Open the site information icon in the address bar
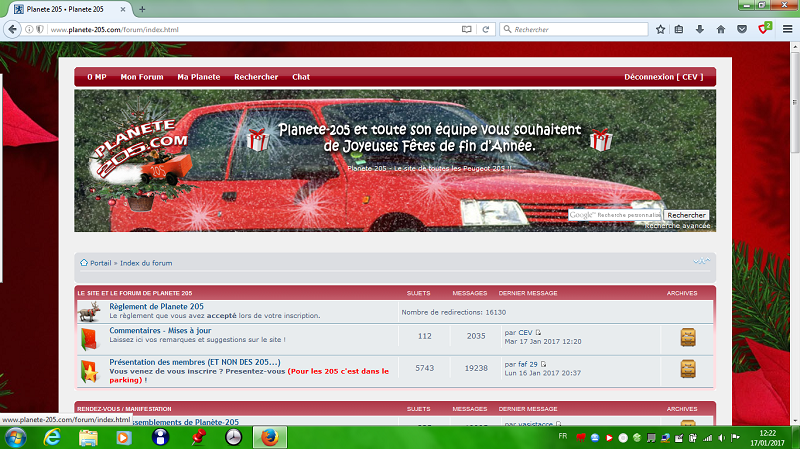 click(29, 30)
